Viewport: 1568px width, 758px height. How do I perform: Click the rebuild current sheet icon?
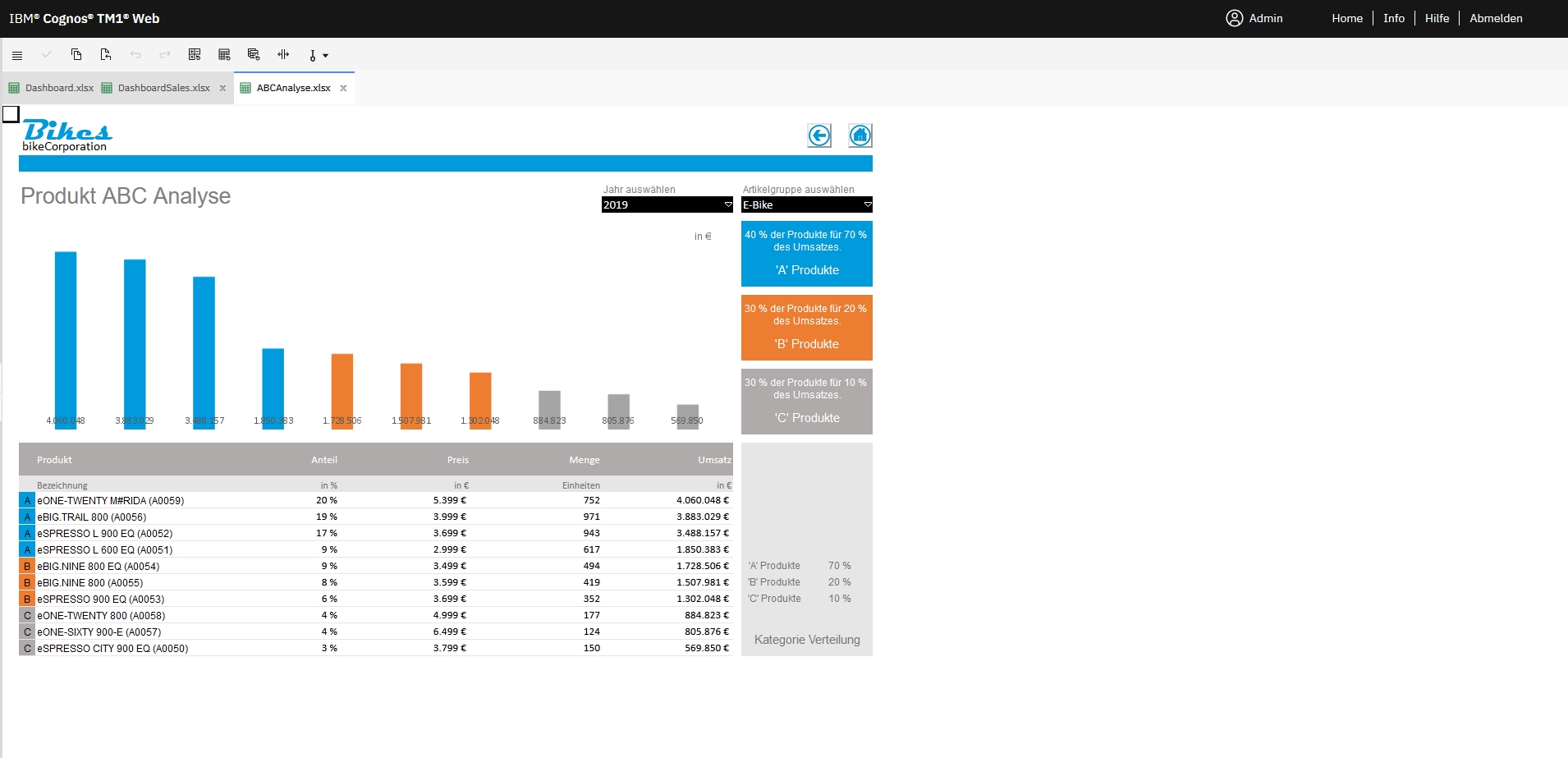pos(224,55)
